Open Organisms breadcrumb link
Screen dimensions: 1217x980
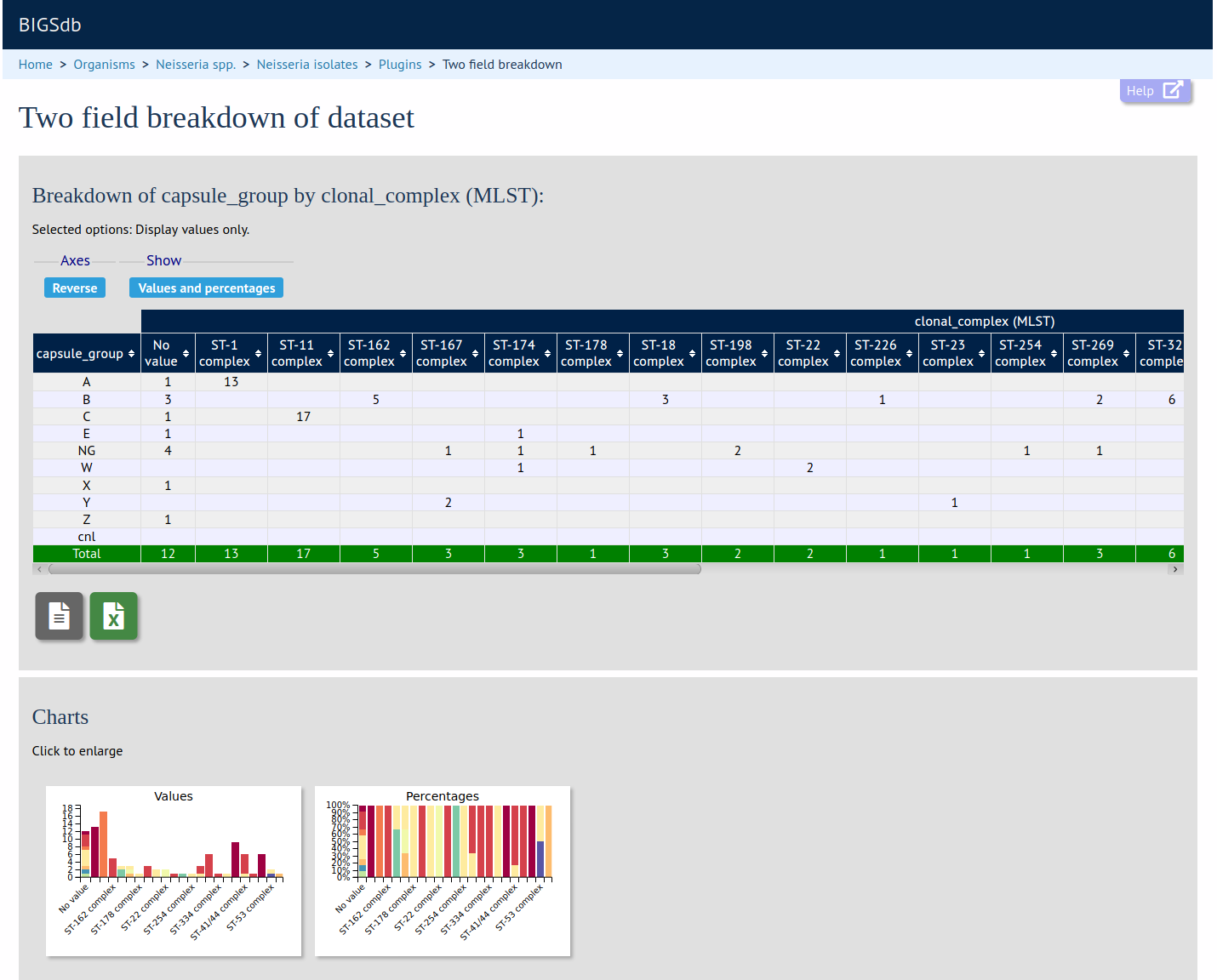click(x=104, y=65)
